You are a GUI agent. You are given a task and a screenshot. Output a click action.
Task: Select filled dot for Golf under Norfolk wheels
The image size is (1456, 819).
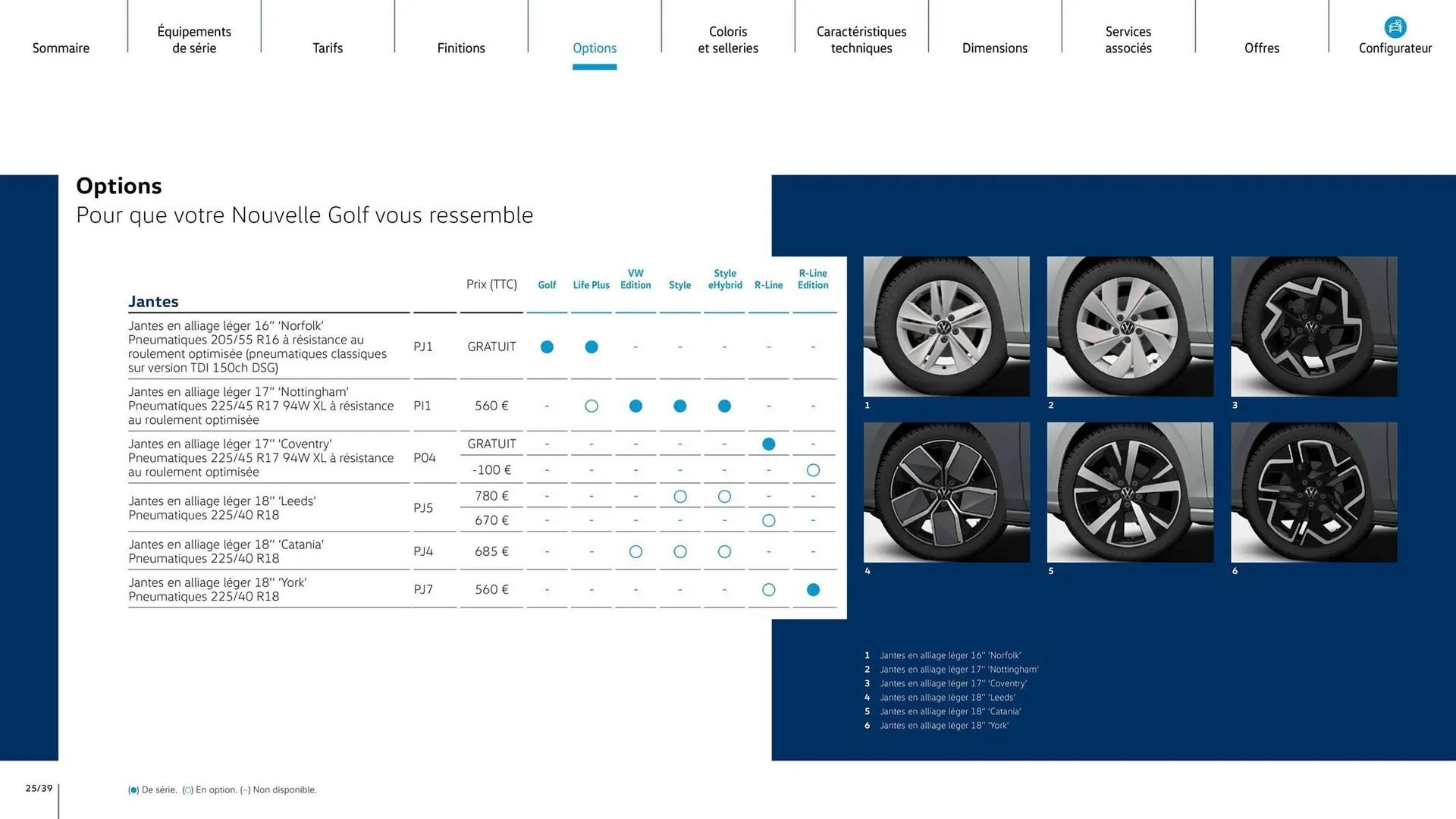pos(547,347)
